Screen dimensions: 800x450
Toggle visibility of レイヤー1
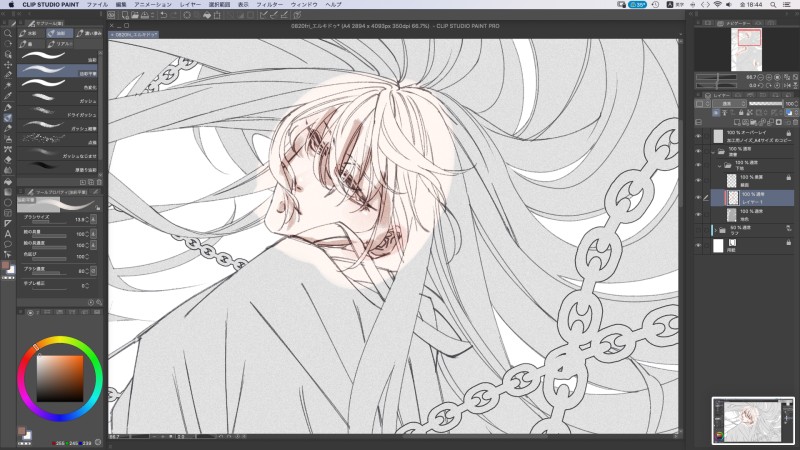698,197
